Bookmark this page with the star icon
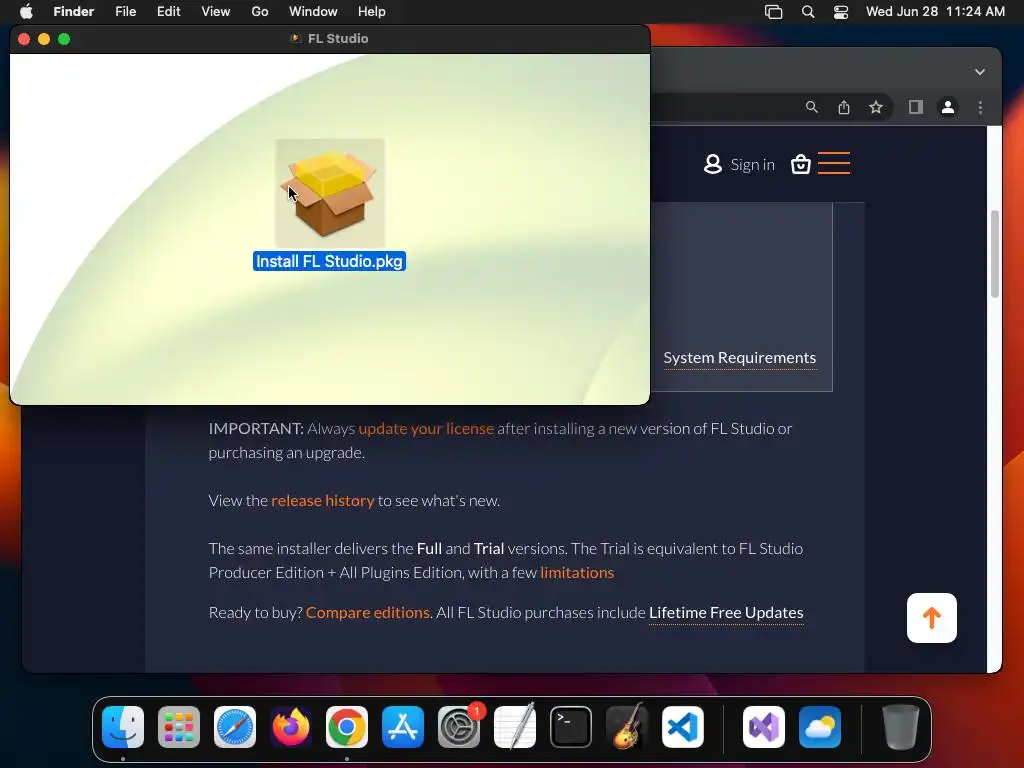 (876, 107)
